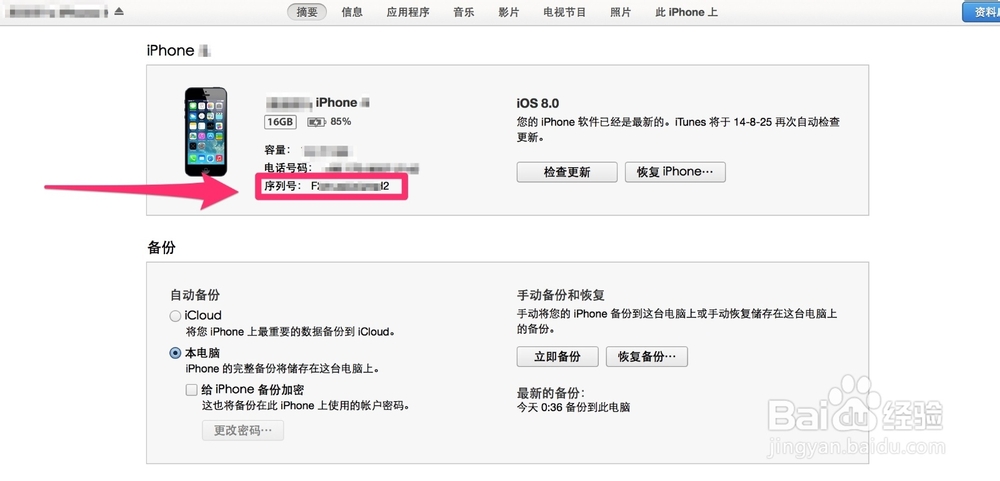Click the 恢复备份… button
This screenshot has height=481, width=1000.
647,357
